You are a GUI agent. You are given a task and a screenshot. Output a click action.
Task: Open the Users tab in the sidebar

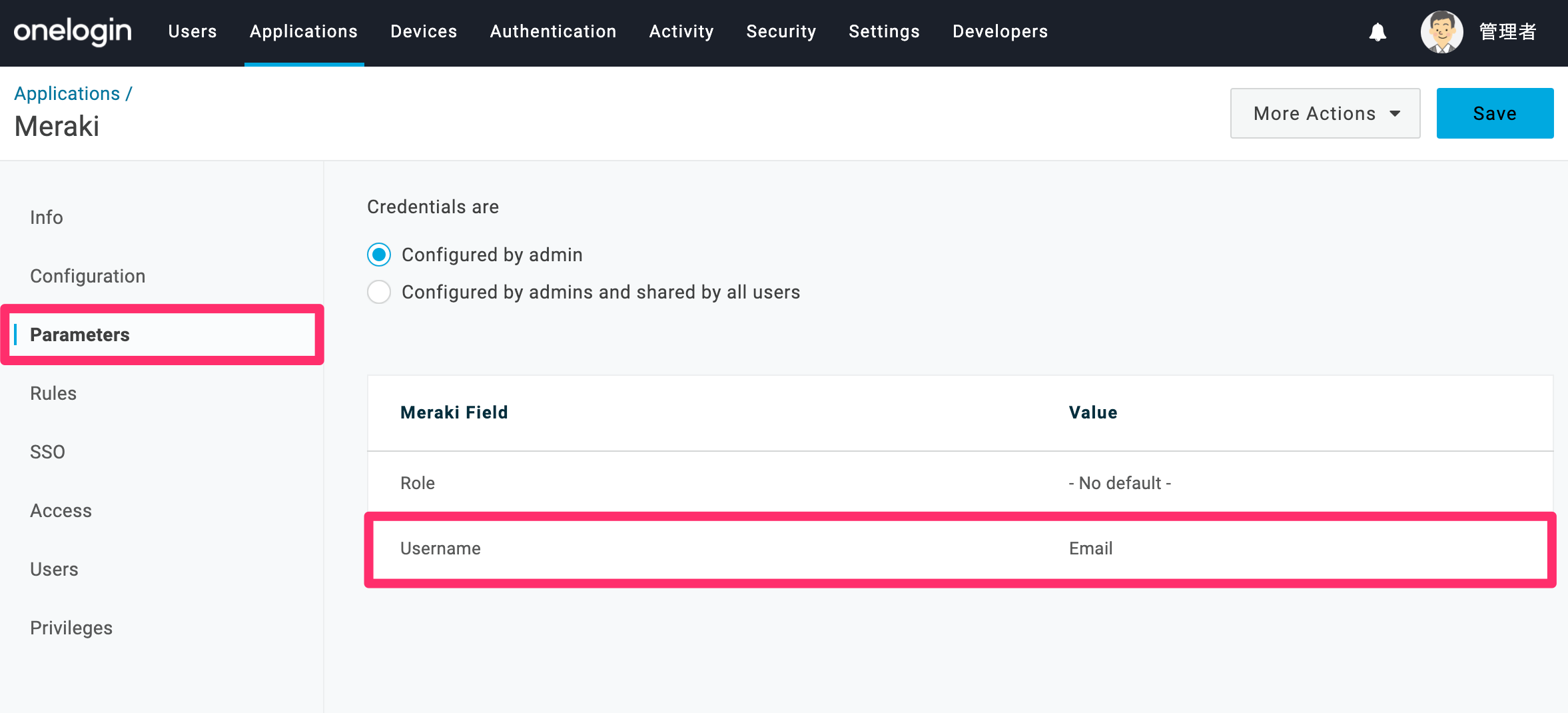(x=55, y=569)
